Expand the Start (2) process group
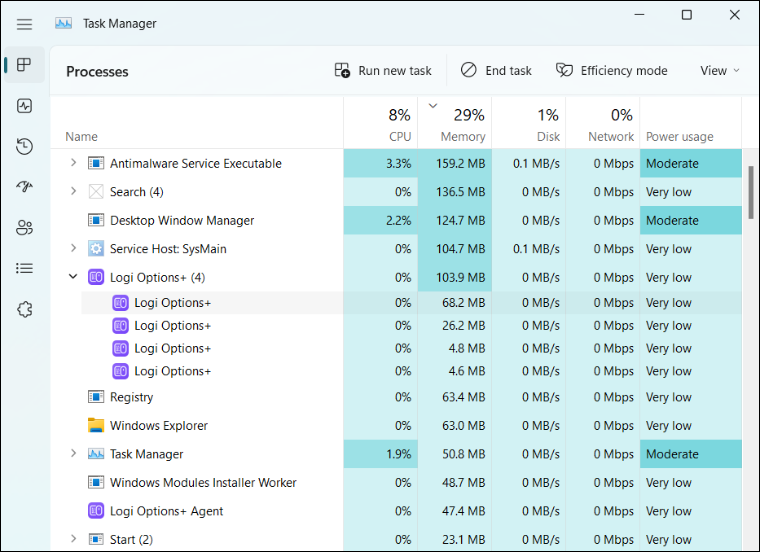Screen dimensions: 760x552 point(73,540)
